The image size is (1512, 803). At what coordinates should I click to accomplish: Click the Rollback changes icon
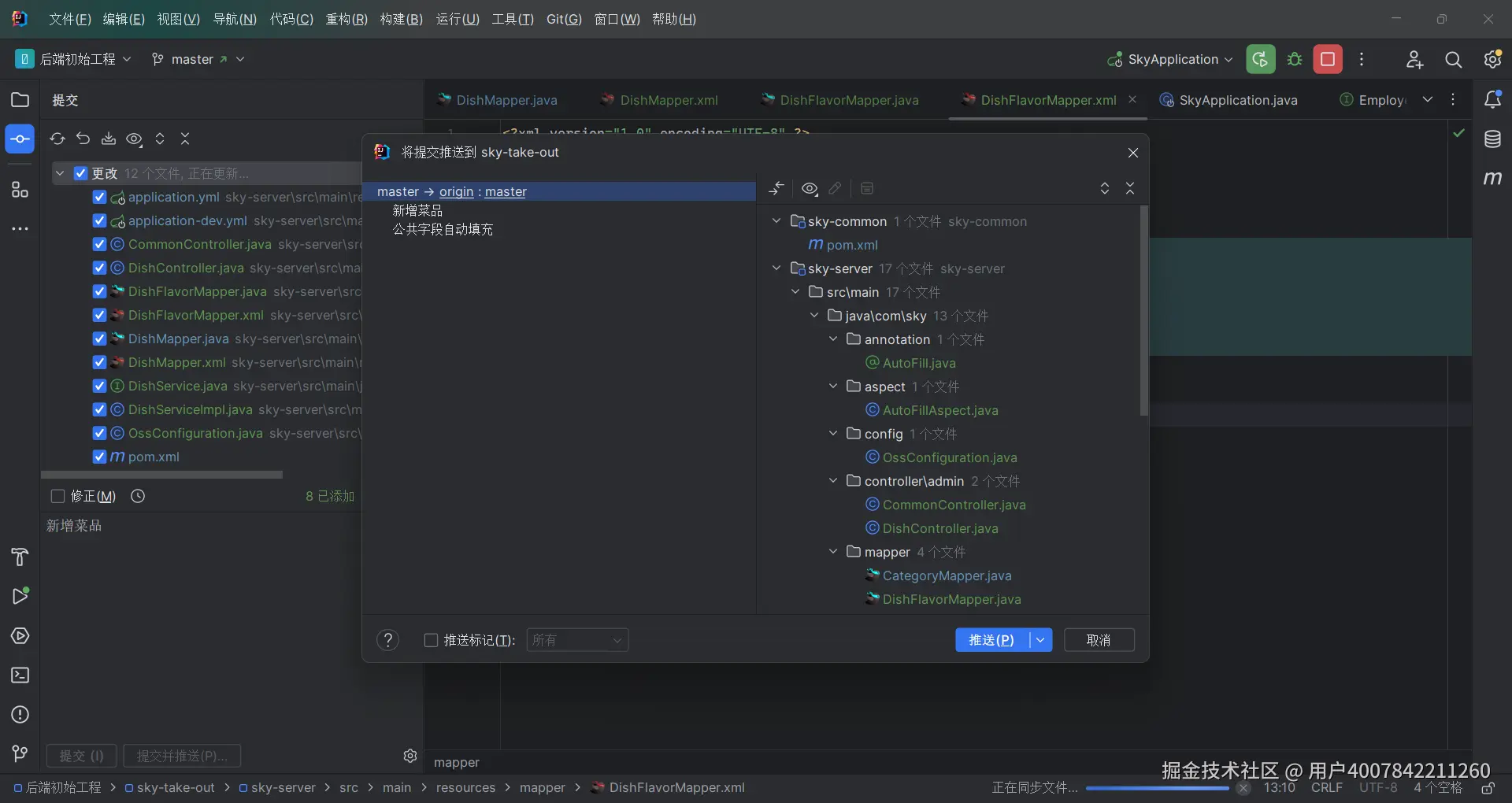point(83,139)
